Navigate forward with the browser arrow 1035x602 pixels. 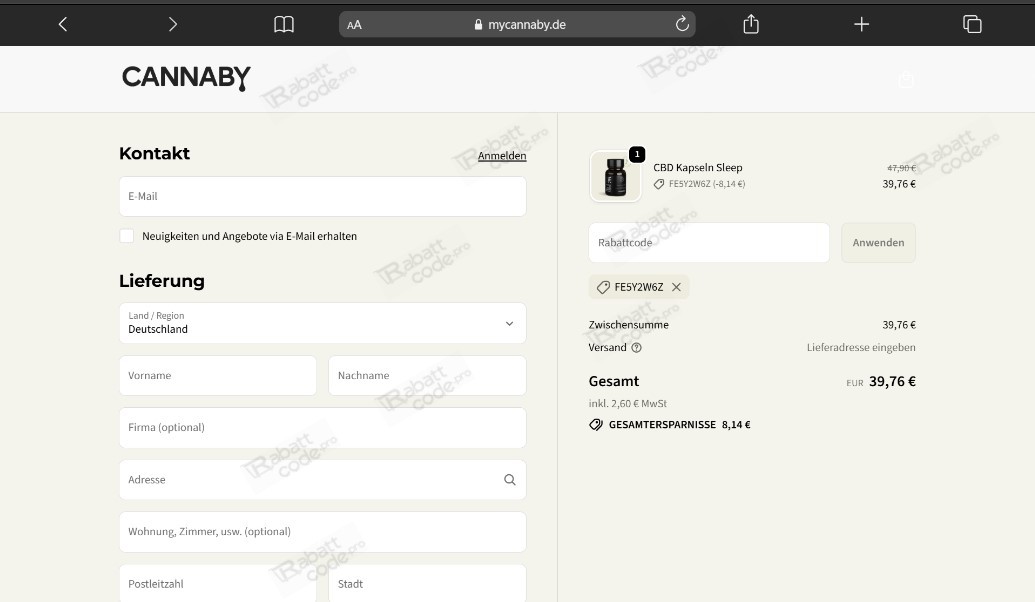tap(172, 24)
